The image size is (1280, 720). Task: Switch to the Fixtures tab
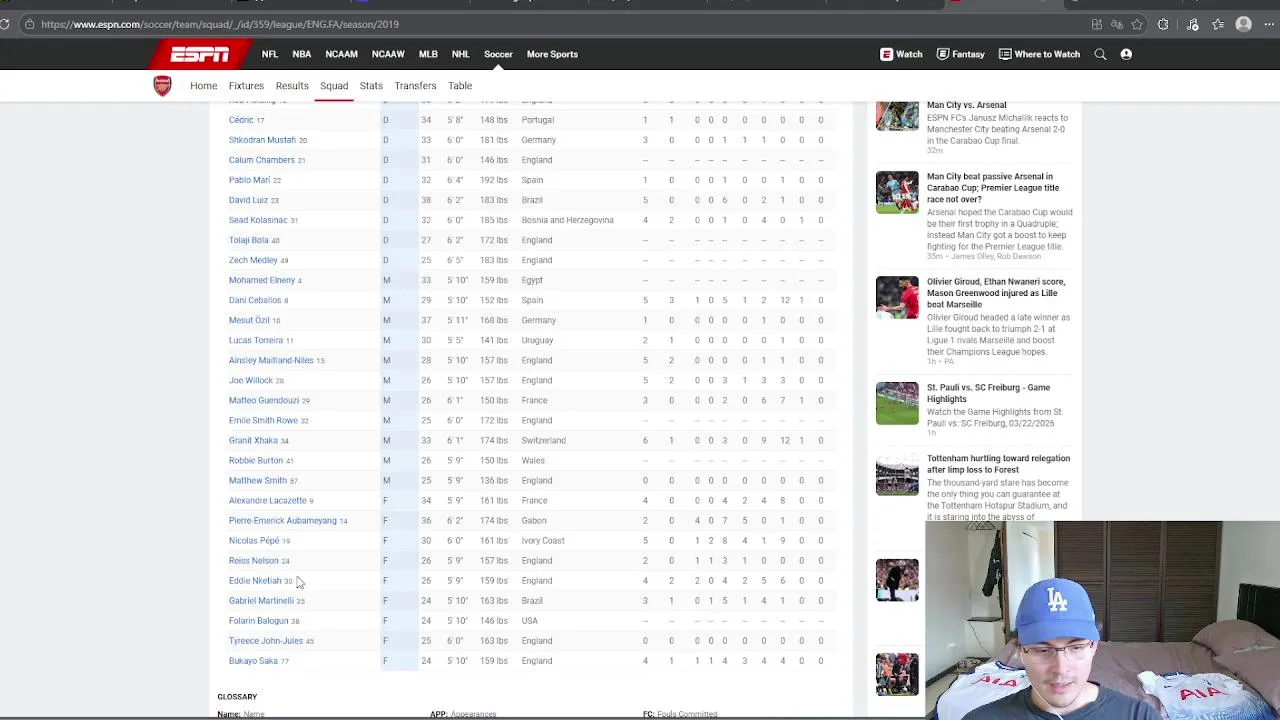tap(246, 86)
